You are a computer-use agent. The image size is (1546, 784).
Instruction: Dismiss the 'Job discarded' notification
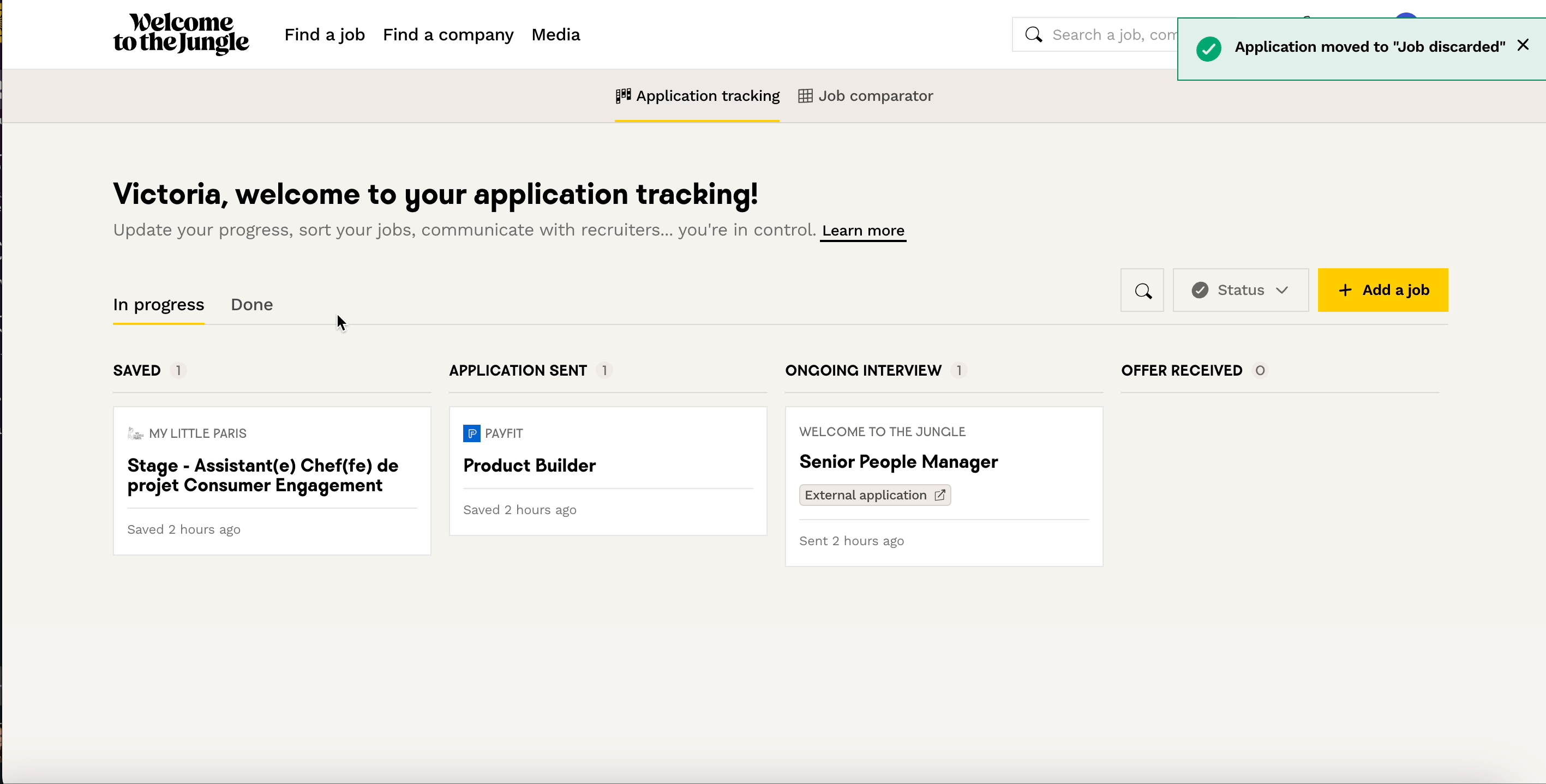1523,46
